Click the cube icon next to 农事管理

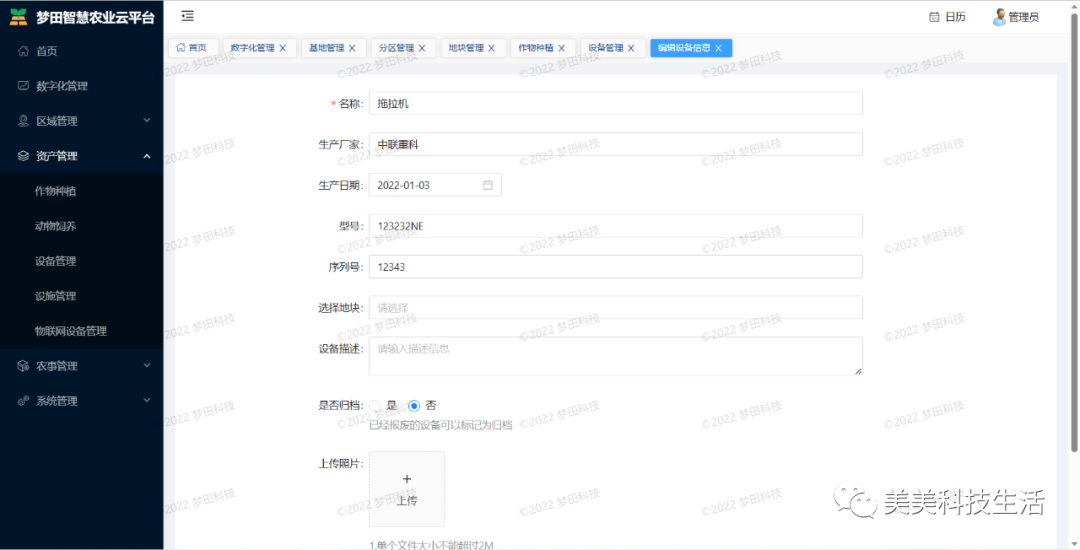pyautogui.click(x=23, y=366)
